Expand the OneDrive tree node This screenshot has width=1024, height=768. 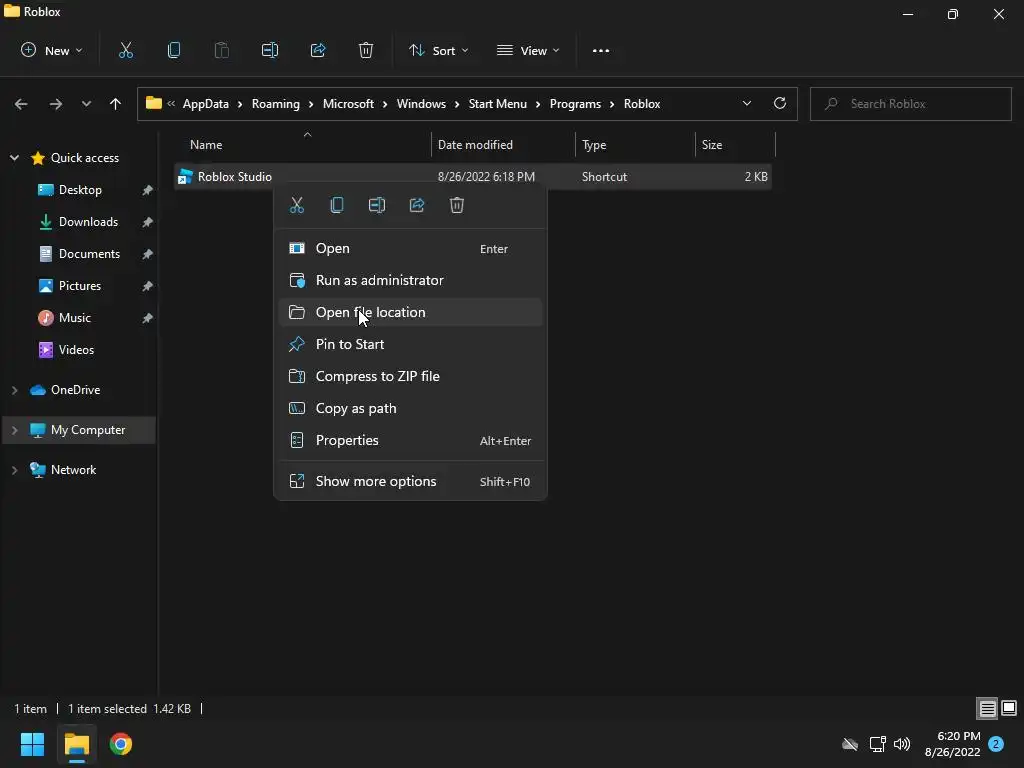click(14, 390)
